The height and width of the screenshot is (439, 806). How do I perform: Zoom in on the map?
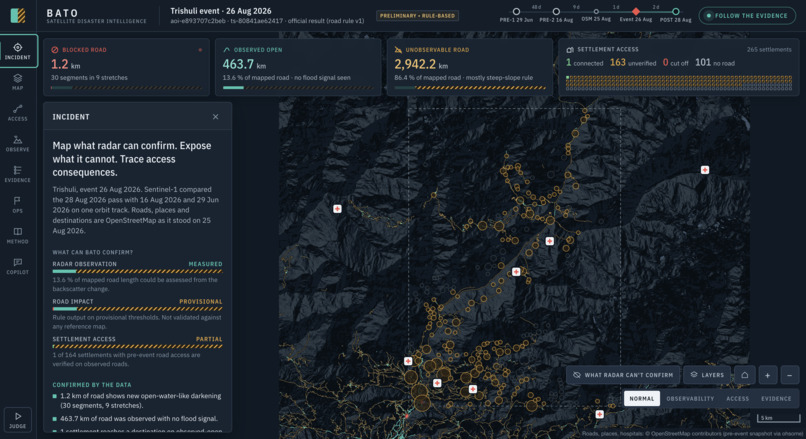coord(767,375)
